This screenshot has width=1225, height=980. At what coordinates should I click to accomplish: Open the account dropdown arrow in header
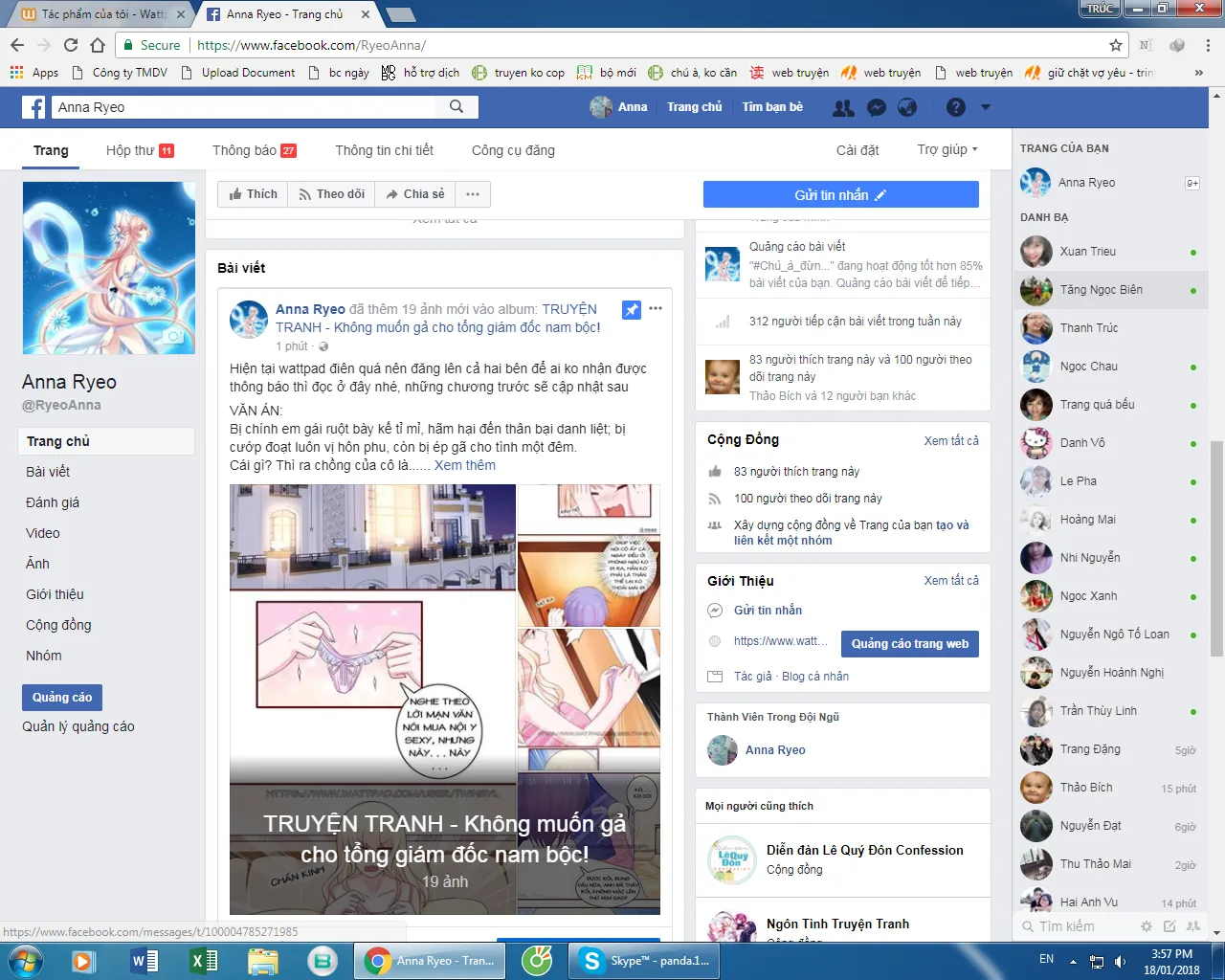(x=986, y=107)
